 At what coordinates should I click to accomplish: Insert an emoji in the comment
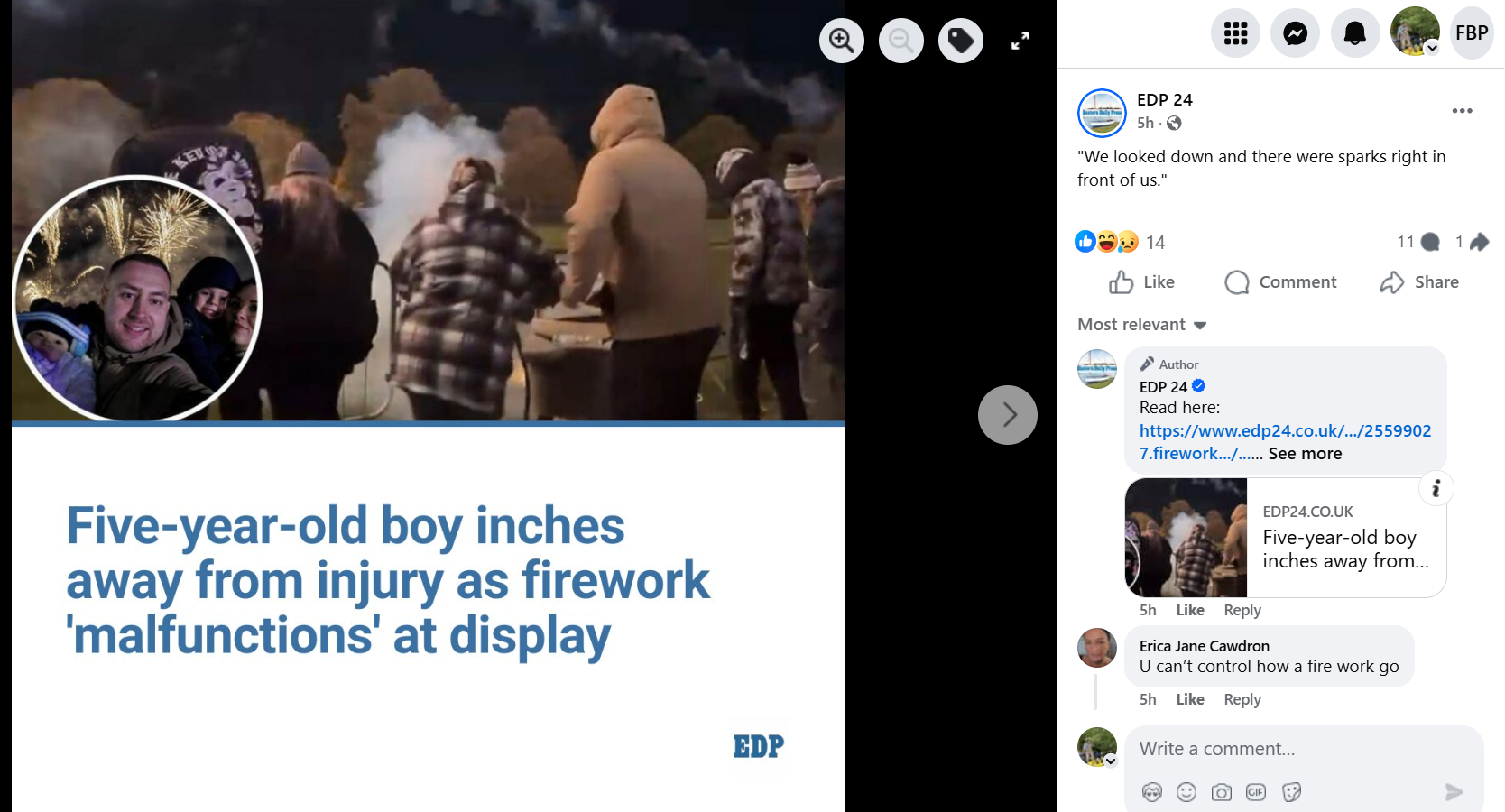pos(1186,792)
